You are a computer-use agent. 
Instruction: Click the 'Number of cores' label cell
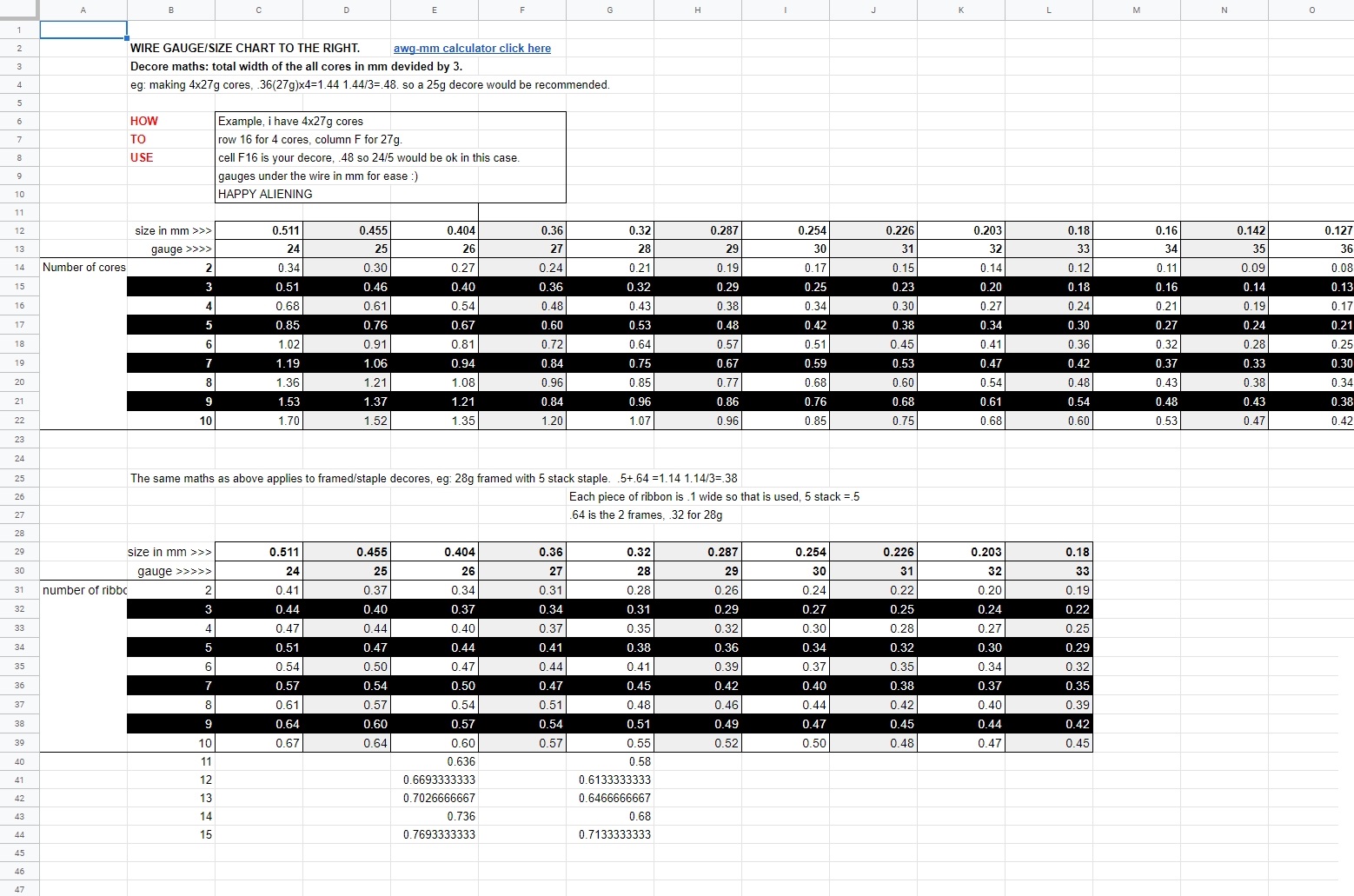(83, 268)
